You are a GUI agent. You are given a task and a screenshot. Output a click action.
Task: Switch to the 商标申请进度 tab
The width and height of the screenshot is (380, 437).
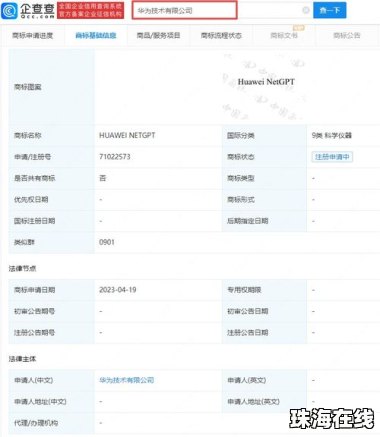tap(32, 35)
